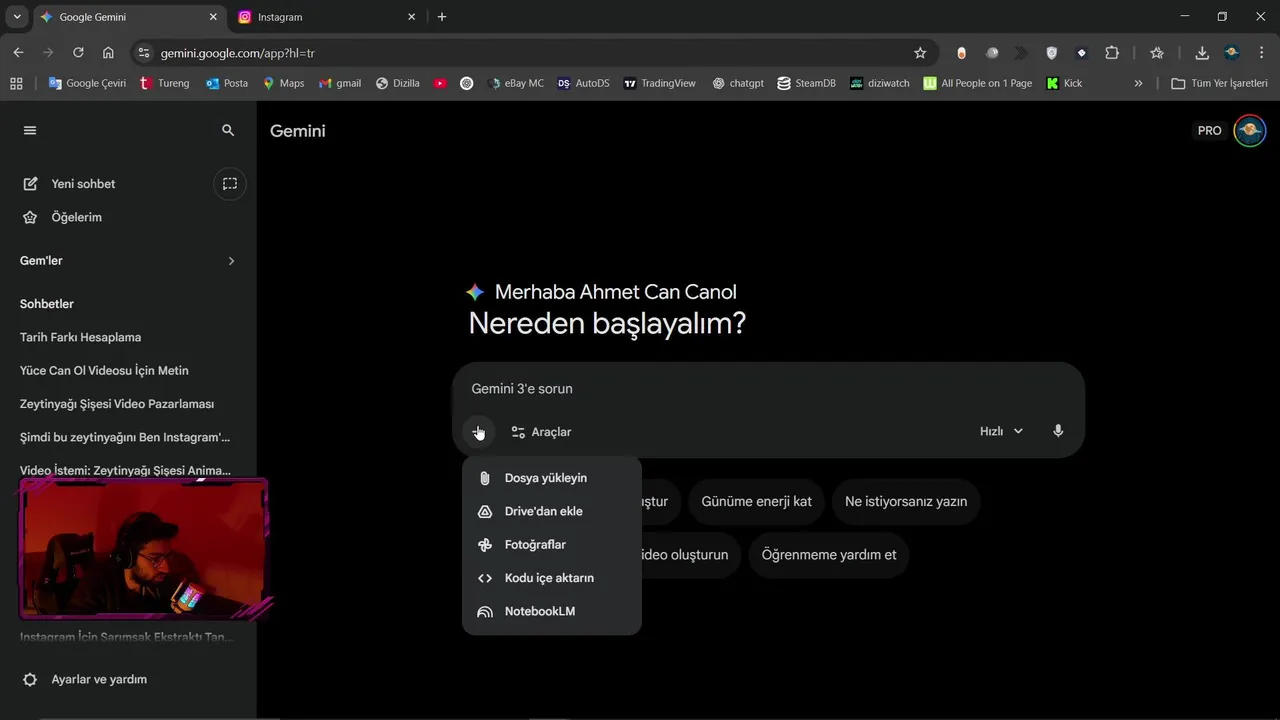
Task: Open the Google account profile avatar
Action: [1250, 130]
